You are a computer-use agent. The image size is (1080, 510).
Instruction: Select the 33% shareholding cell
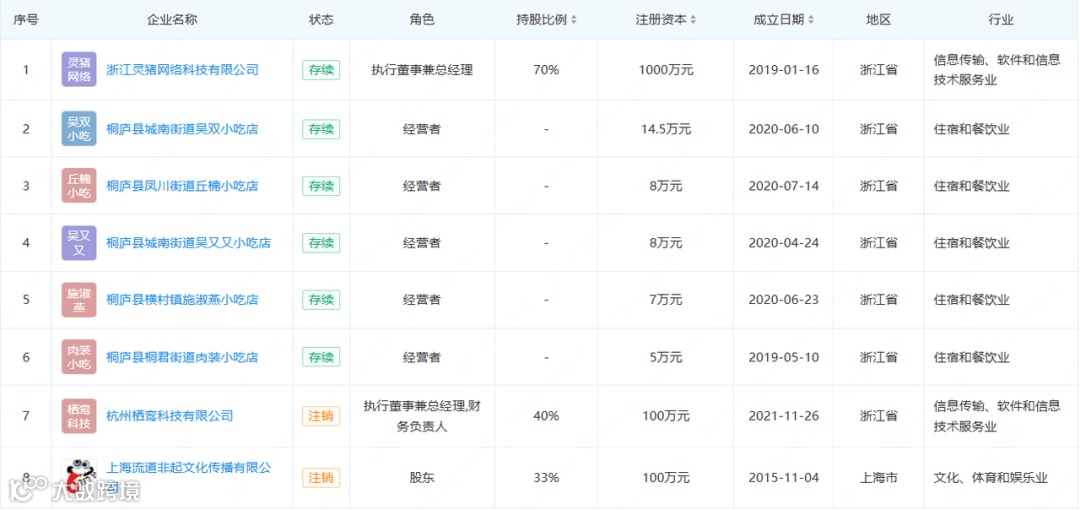pyautogui.click(x=546, y=478)
